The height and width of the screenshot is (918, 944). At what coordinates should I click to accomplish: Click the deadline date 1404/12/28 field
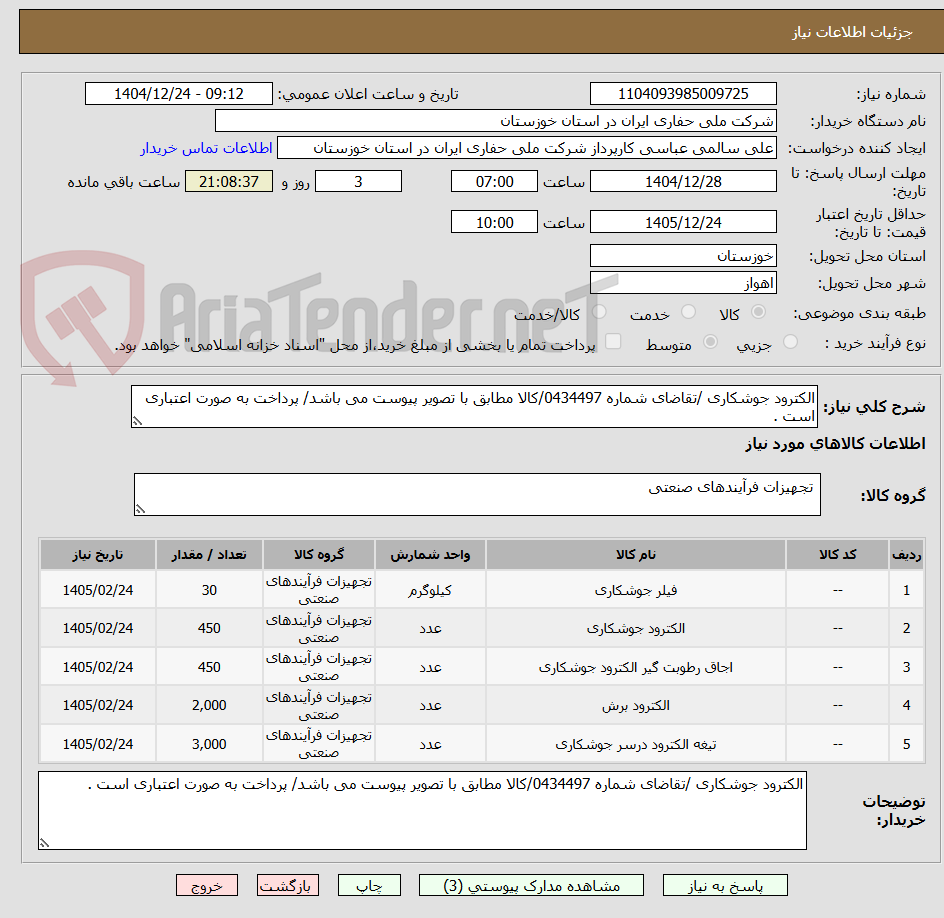pos(683,181)
